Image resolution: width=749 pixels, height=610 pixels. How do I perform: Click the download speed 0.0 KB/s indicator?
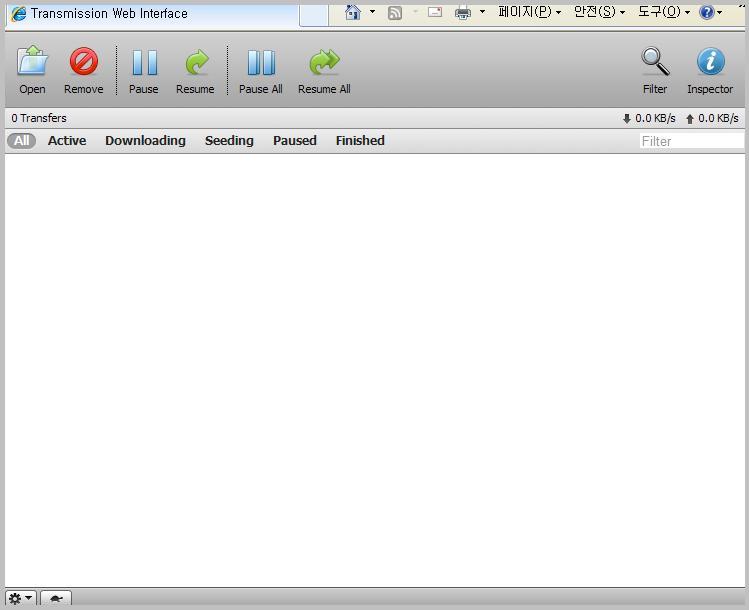(x=649, y=118)
